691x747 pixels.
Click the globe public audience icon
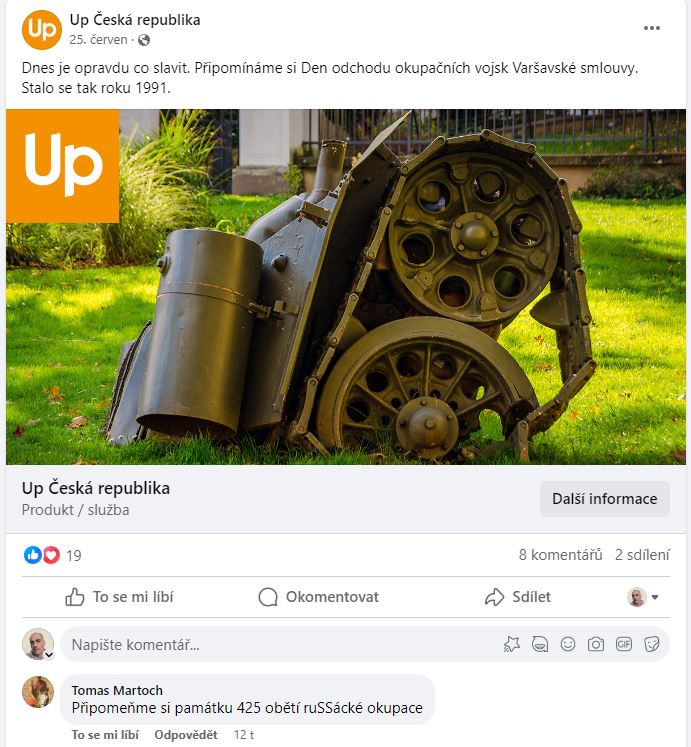(143, 40)
